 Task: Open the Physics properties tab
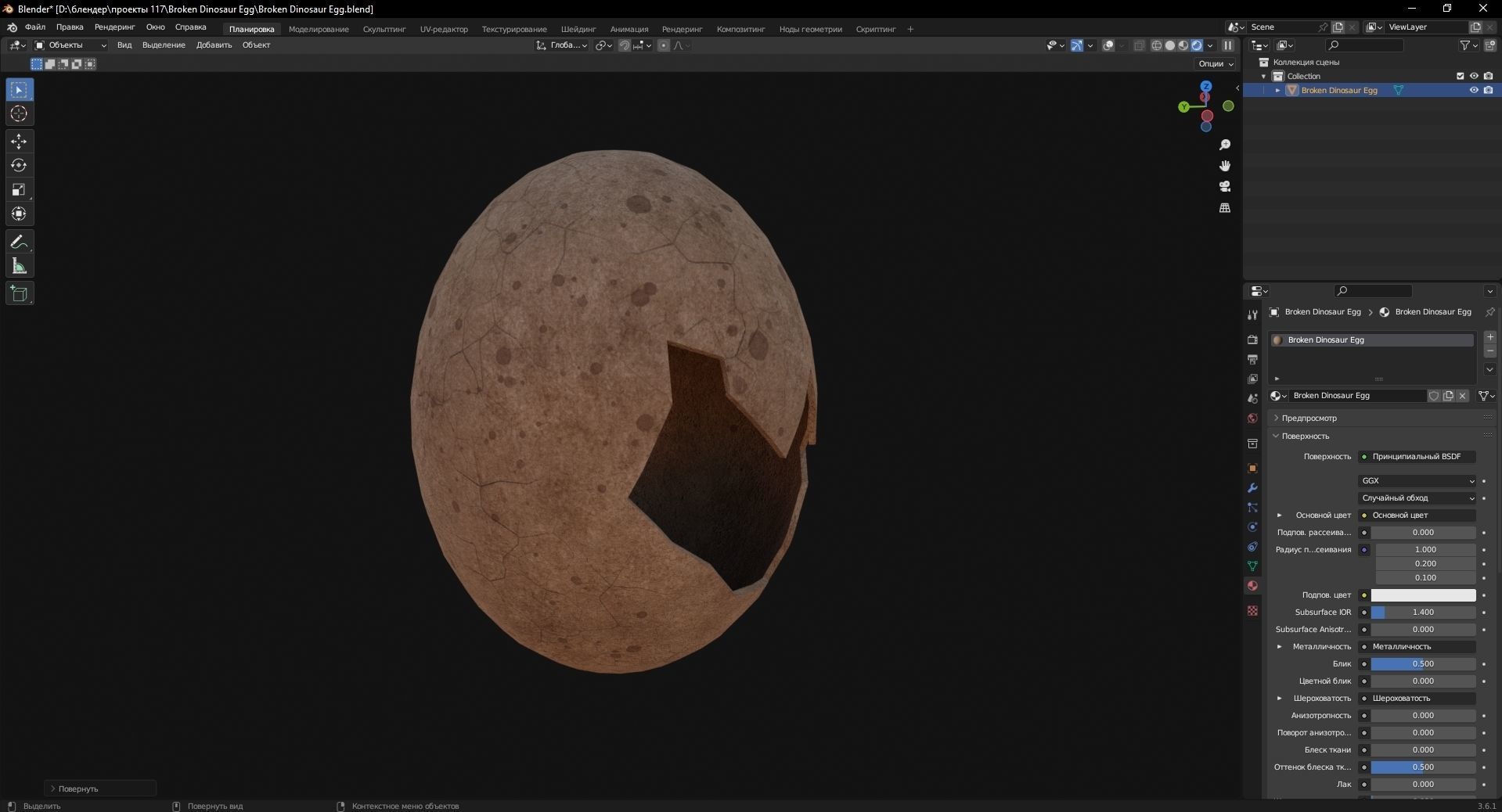click(x=1252, y=526)
